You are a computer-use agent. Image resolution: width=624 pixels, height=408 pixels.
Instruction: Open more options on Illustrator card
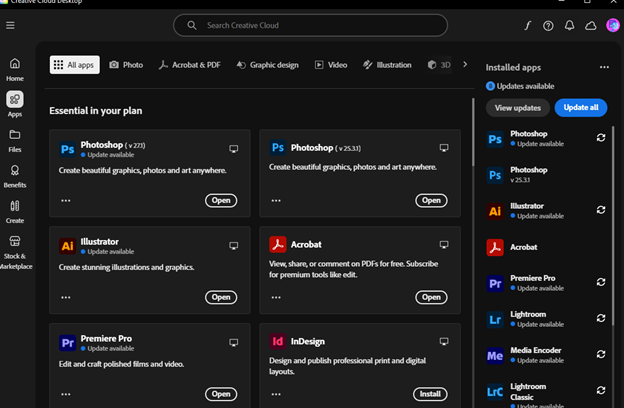point(66,297)
